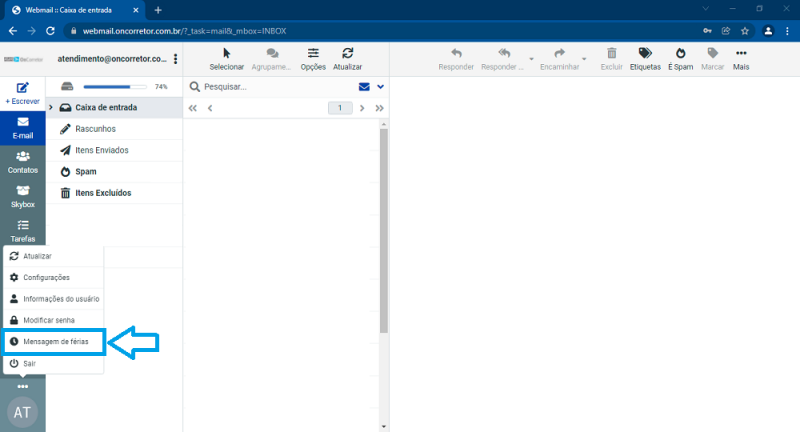Click the Pesquisar search field

[278, 87]
